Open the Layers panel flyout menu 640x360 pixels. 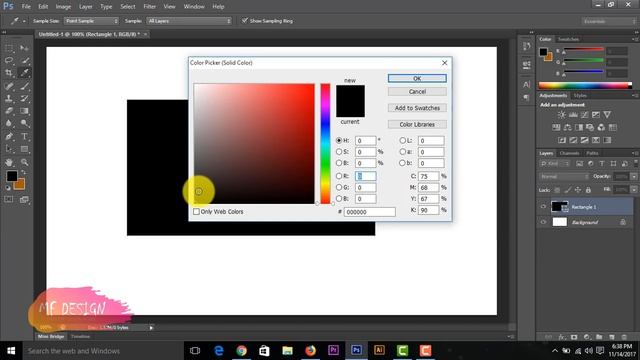pyautogui.click(x=635, y=153)
